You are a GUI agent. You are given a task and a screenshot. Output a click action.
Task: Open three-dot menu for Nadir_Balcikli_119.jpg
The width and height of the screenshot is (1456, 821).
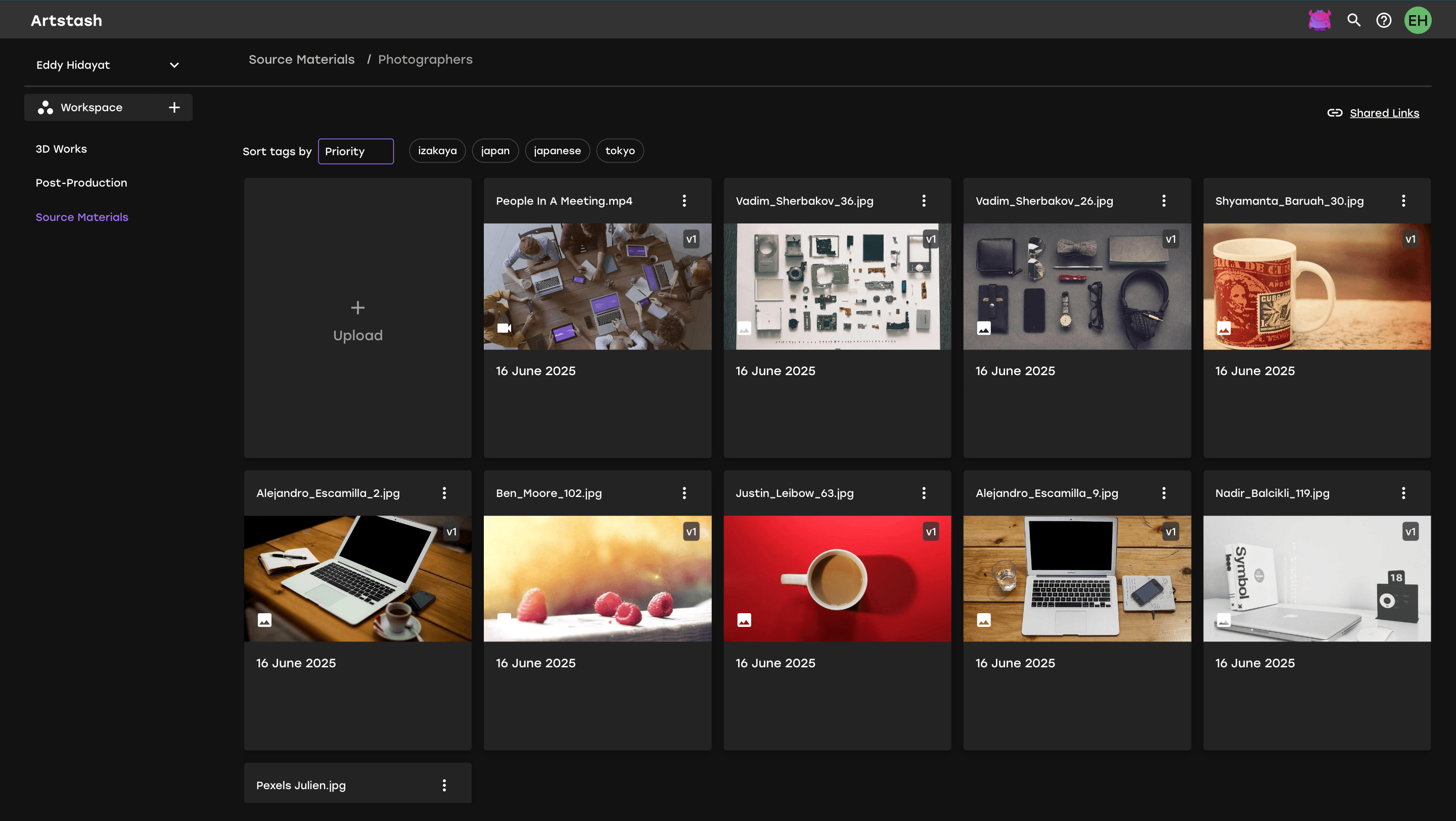point(1403,493)
